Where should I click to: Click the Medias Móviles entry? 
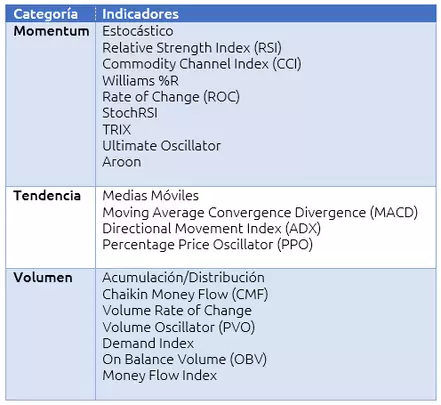[x=150, y=196]
